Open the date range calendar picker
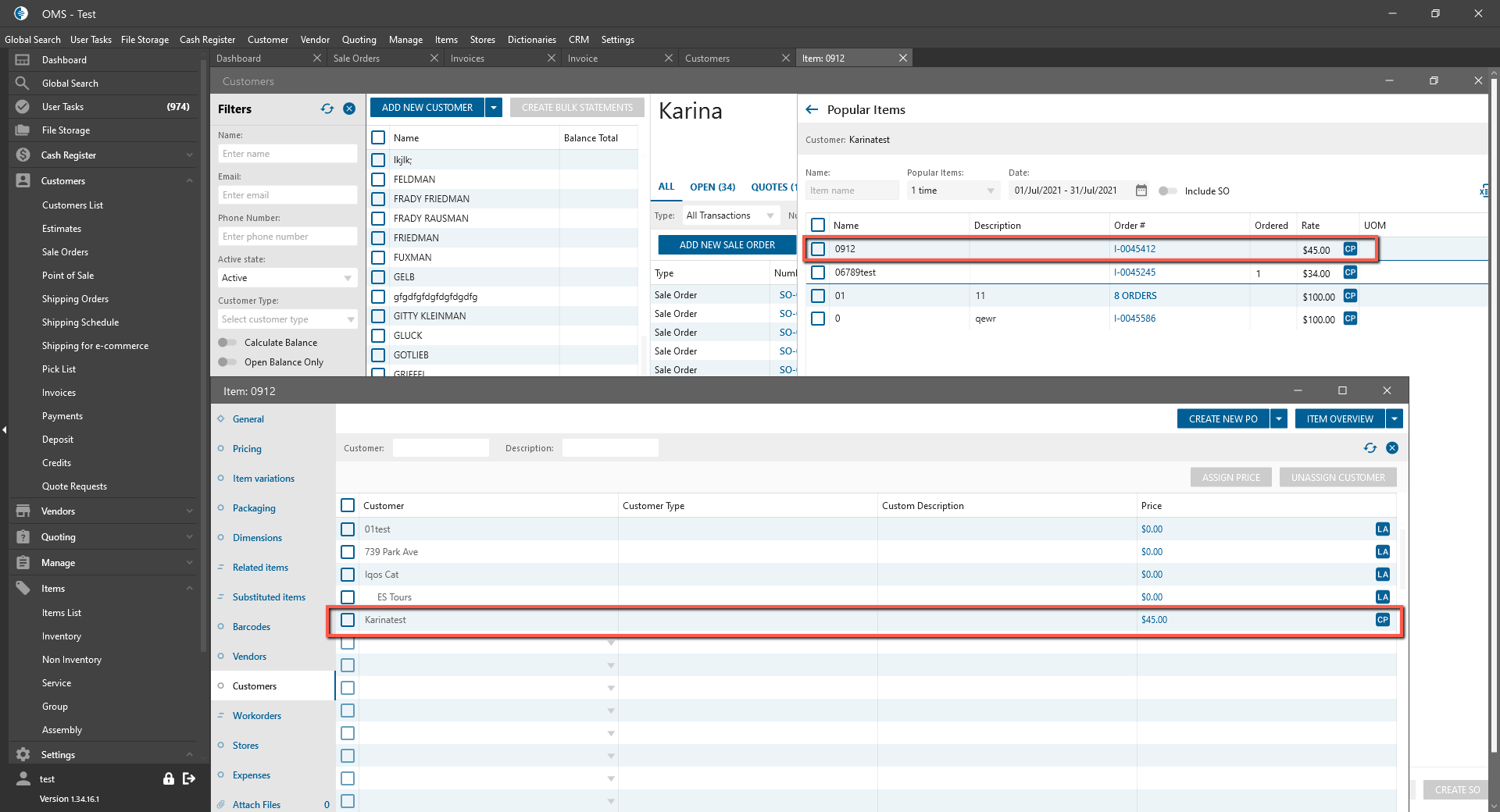1500x812 pixels. coord(1141,191)
